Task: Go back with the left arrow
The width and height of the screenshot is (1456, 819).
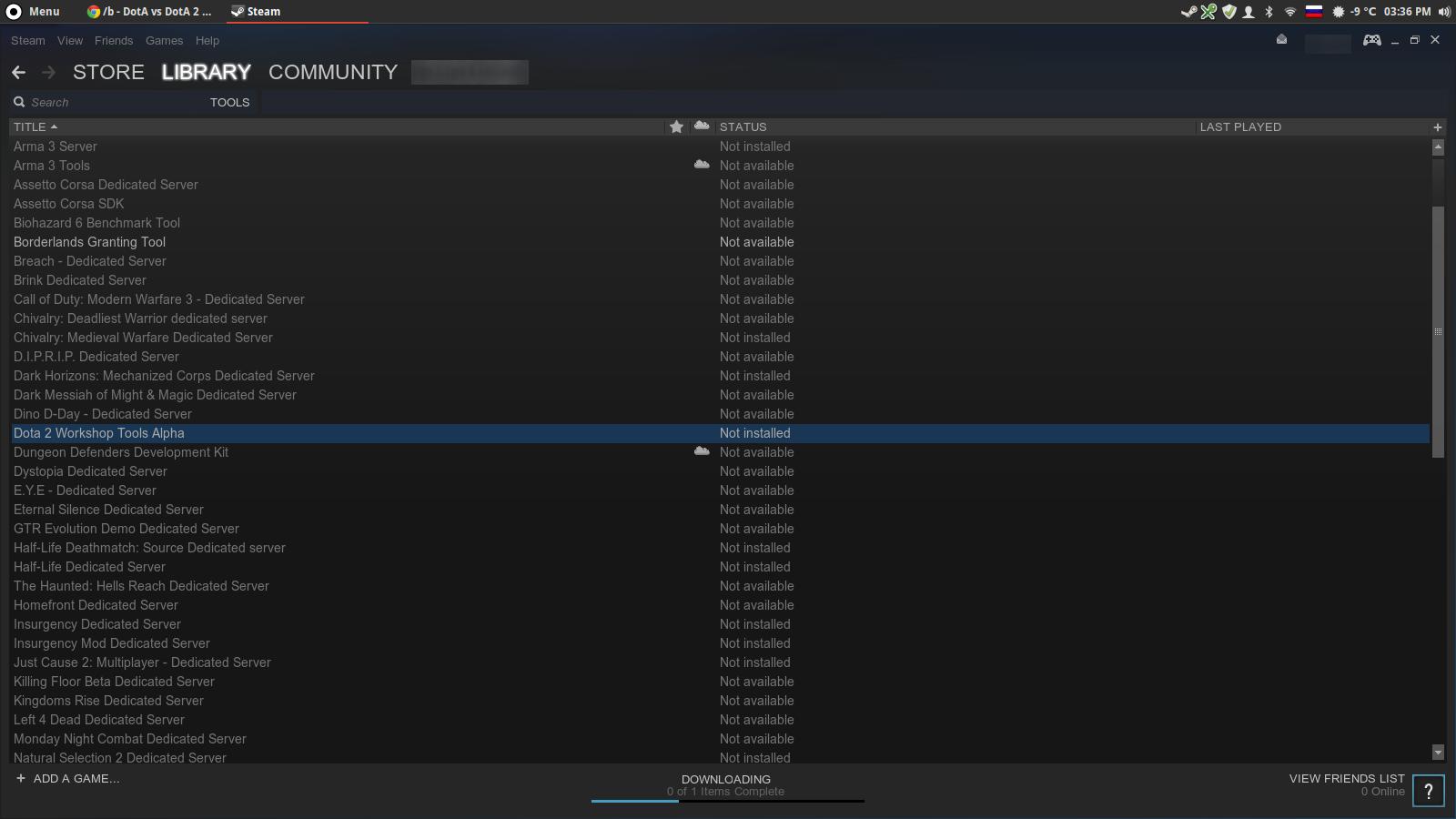Action: click(x=18, y=72)
